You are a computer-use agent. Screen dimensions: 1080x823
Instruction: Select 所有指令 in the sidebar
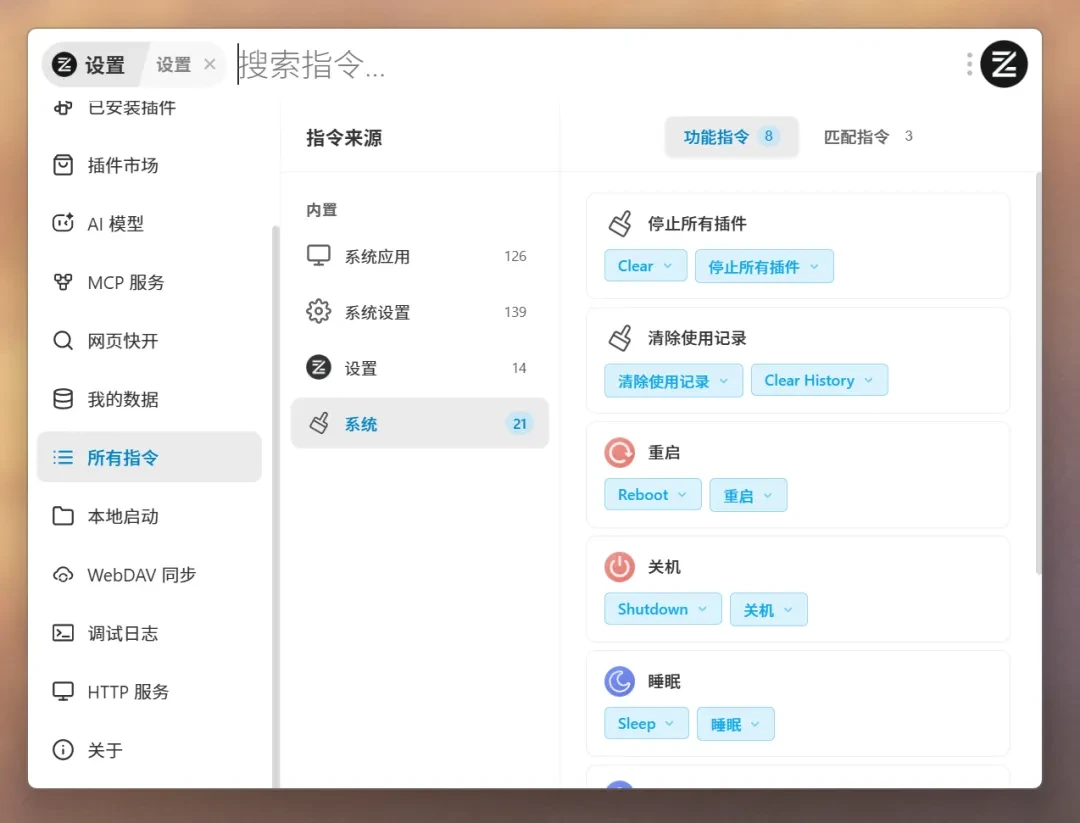point(149,457)
